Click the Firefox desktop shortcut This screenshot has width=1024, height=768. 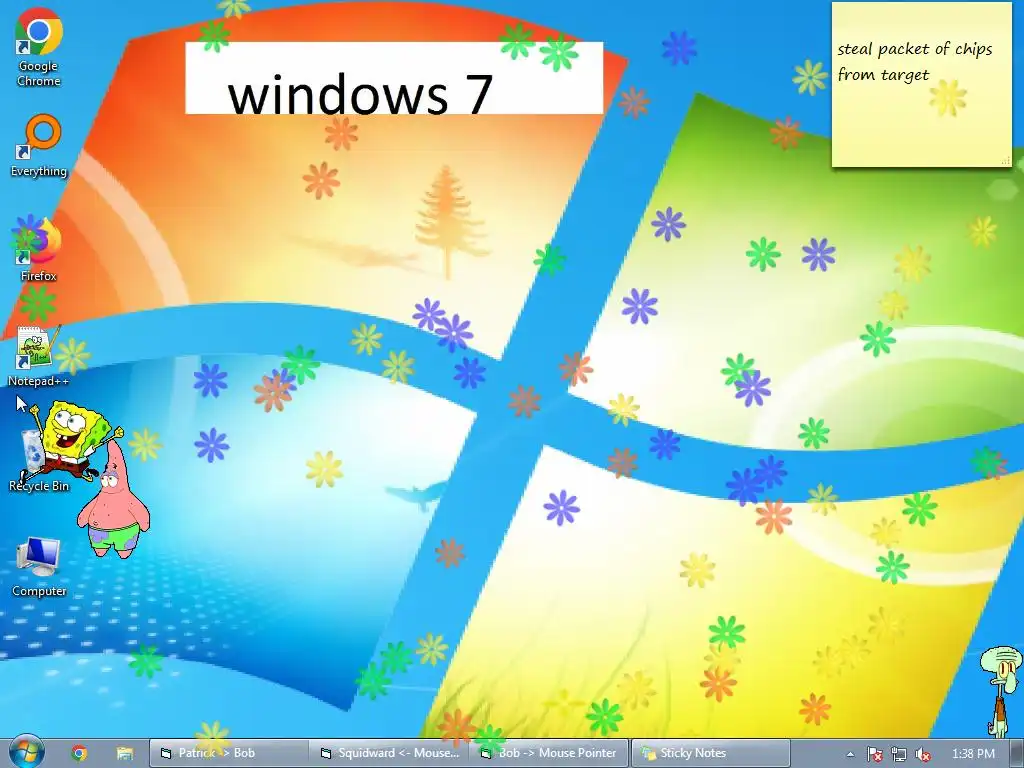coord(38,250)
